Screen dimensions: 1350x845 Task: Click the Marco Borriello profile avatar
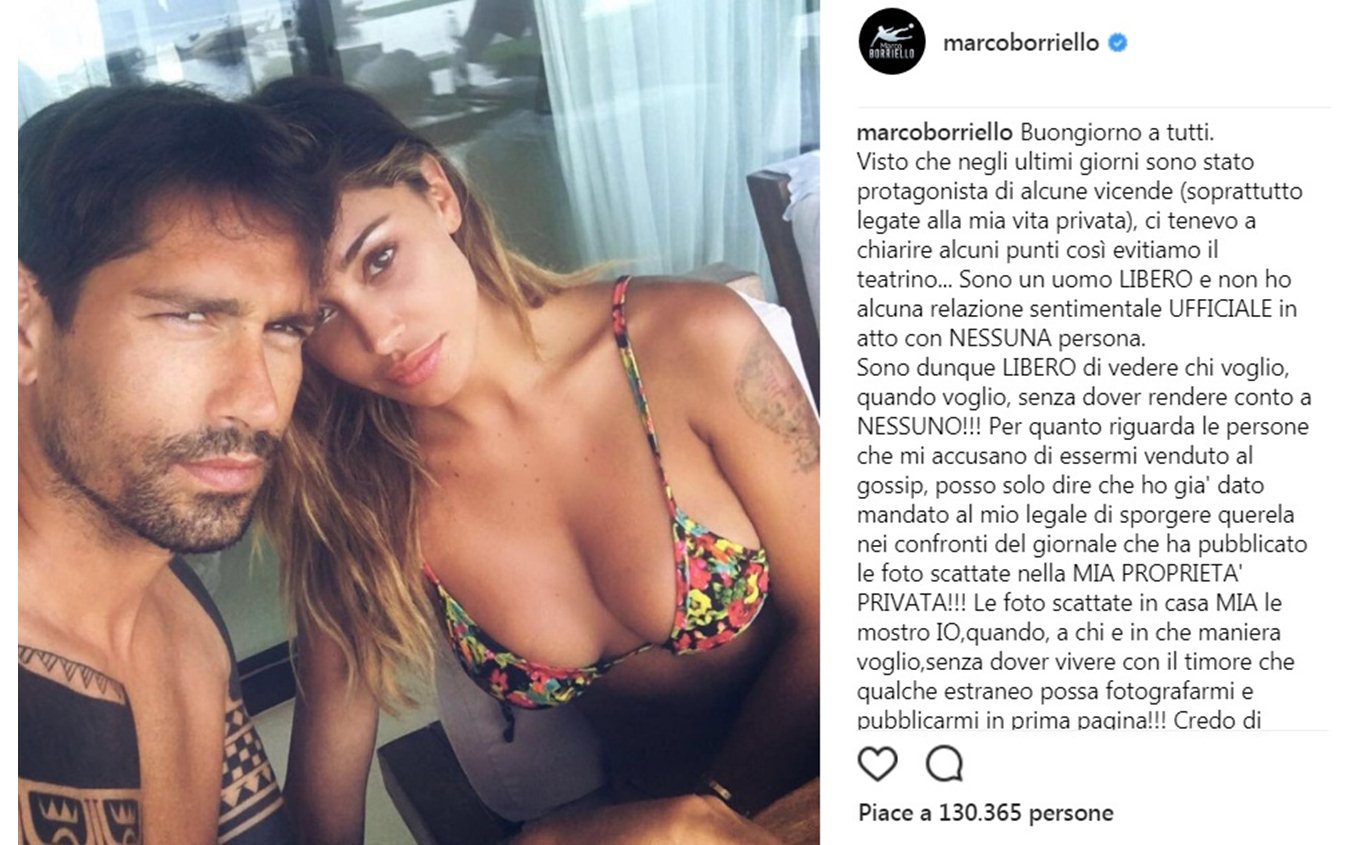tap(892, 42)
